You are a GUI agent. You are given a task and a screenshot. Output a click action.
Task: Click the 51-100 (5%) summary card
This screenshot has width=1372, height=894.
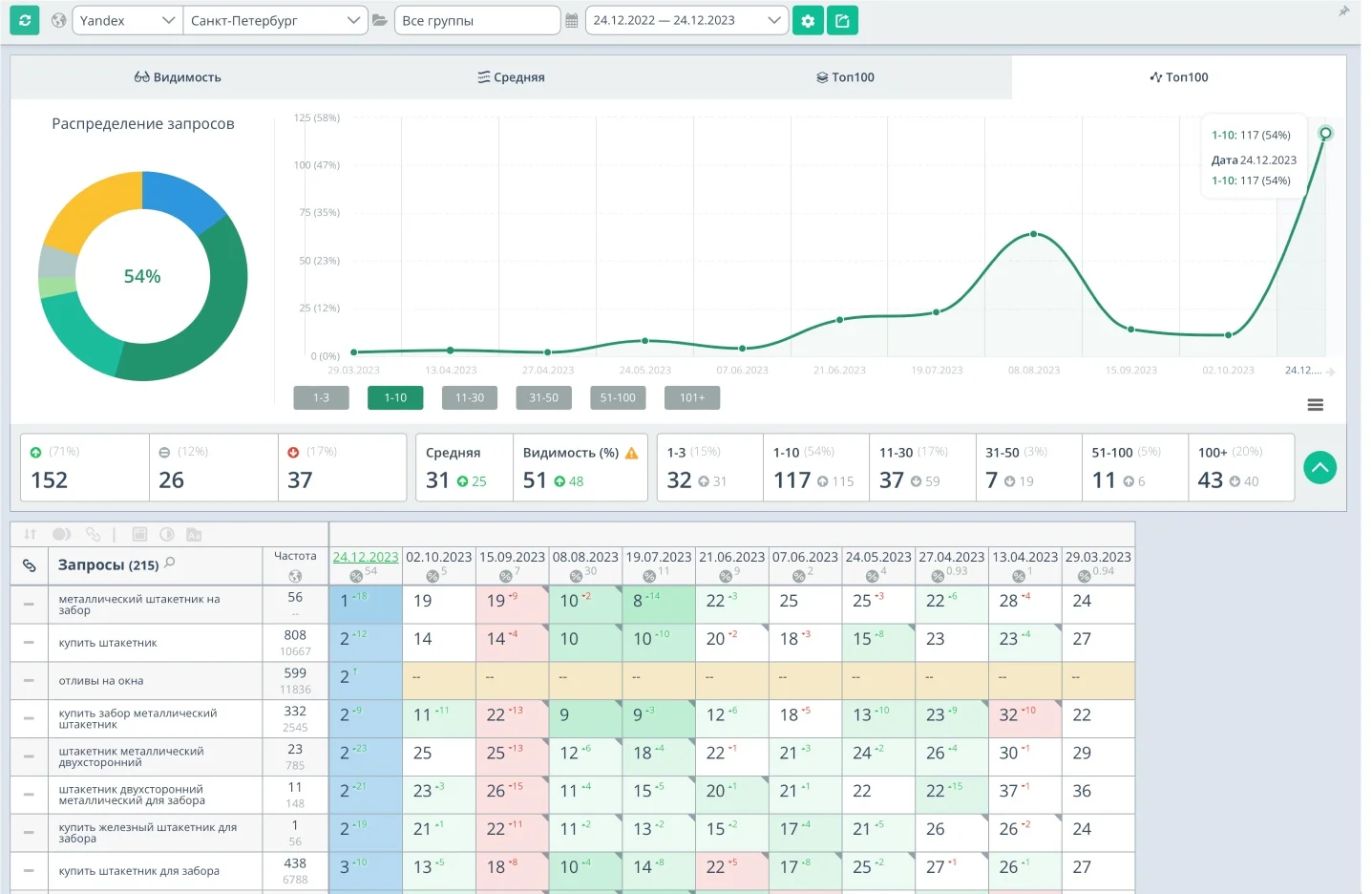tap(1134, 467)
